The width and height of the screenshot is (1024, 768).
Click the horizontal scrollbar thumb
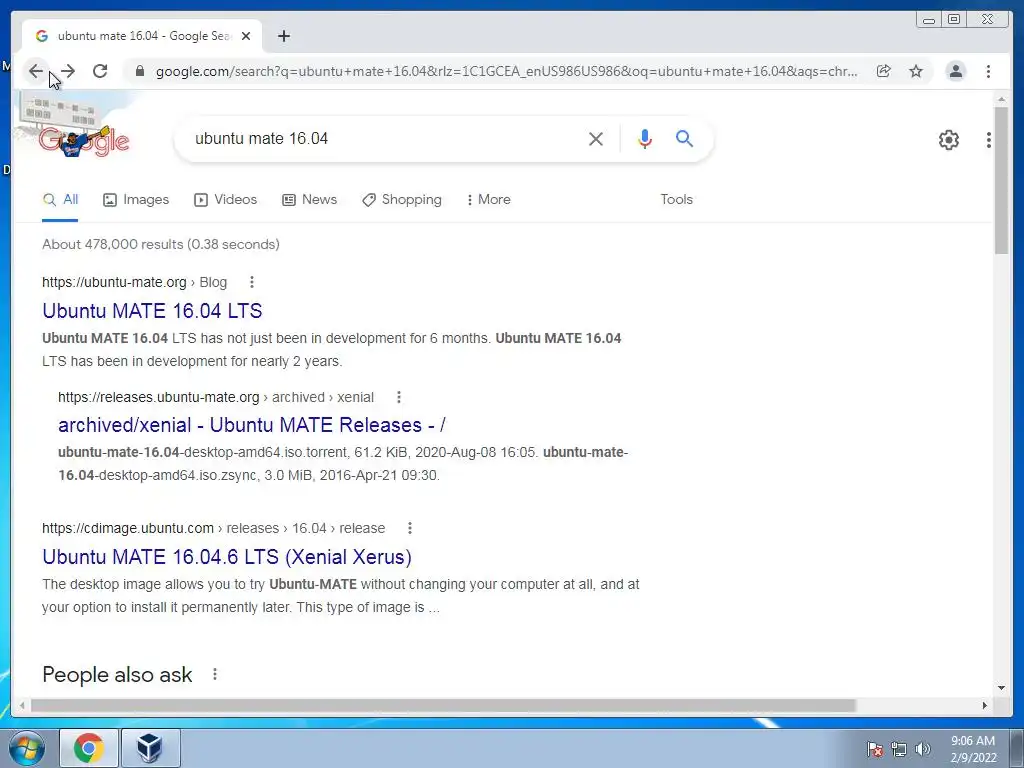[x=443, y=705]
